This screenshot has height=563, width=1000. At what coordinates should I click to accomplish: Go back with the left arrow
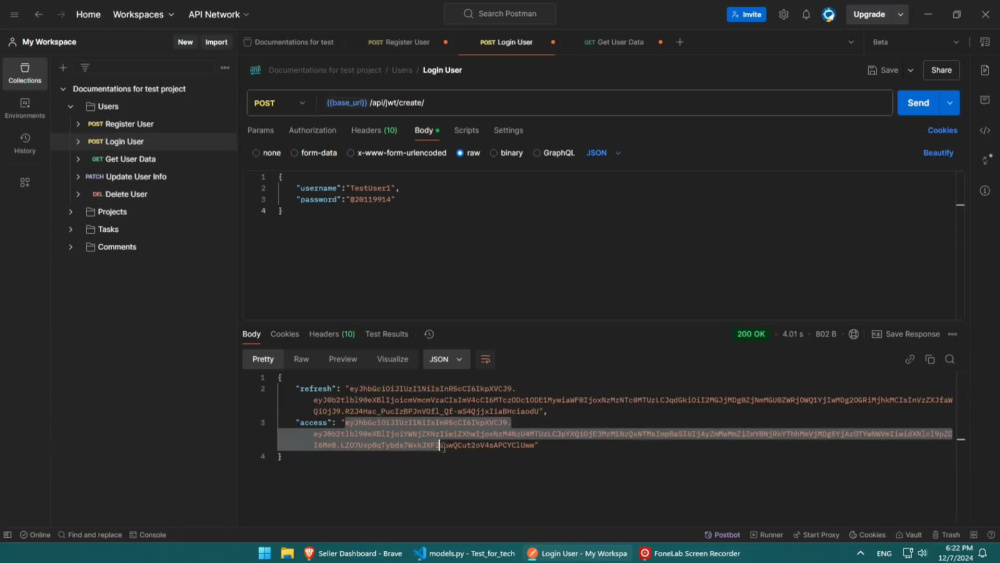tap(38, 14)
